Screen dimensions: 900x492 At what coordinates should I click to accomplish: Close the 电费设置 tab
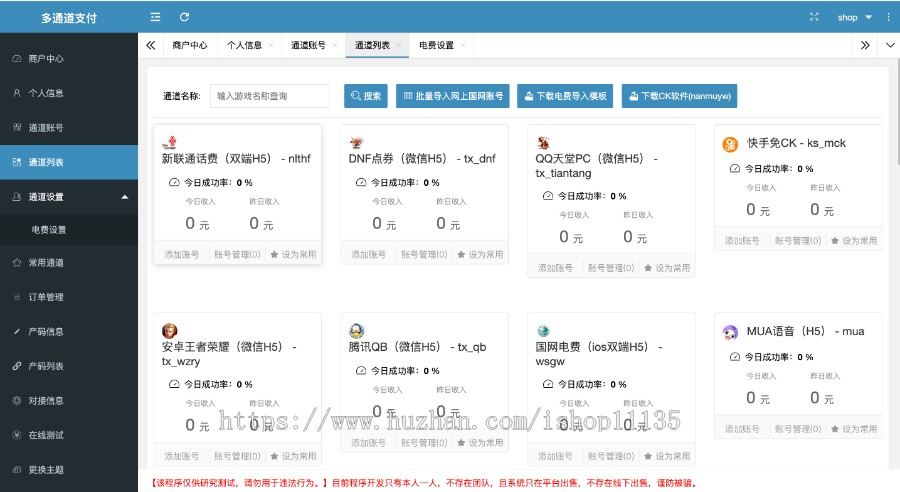point(463,45)
